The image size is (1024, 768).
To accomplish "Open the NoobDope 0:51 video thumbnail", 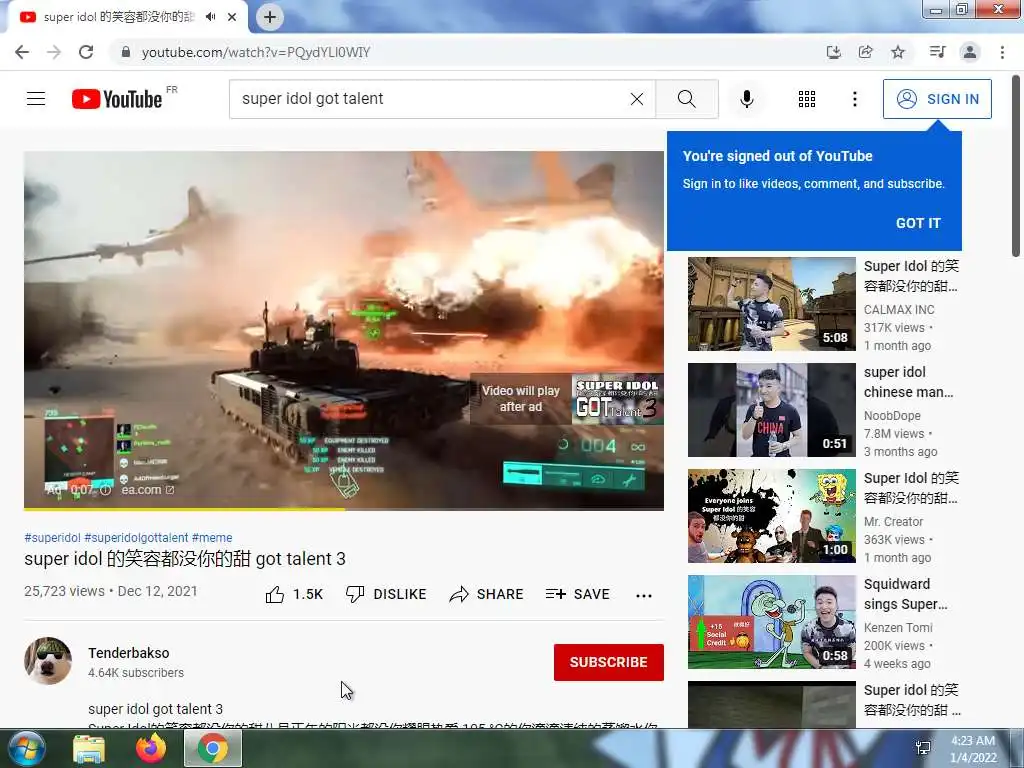I will (771, 409).
